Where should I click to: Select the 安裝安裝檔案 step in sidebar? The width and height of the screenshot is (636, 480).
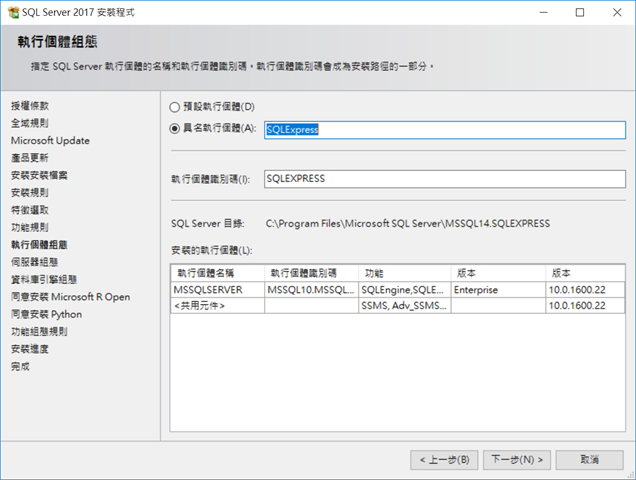pyautogui.click(x=39, y=175)
